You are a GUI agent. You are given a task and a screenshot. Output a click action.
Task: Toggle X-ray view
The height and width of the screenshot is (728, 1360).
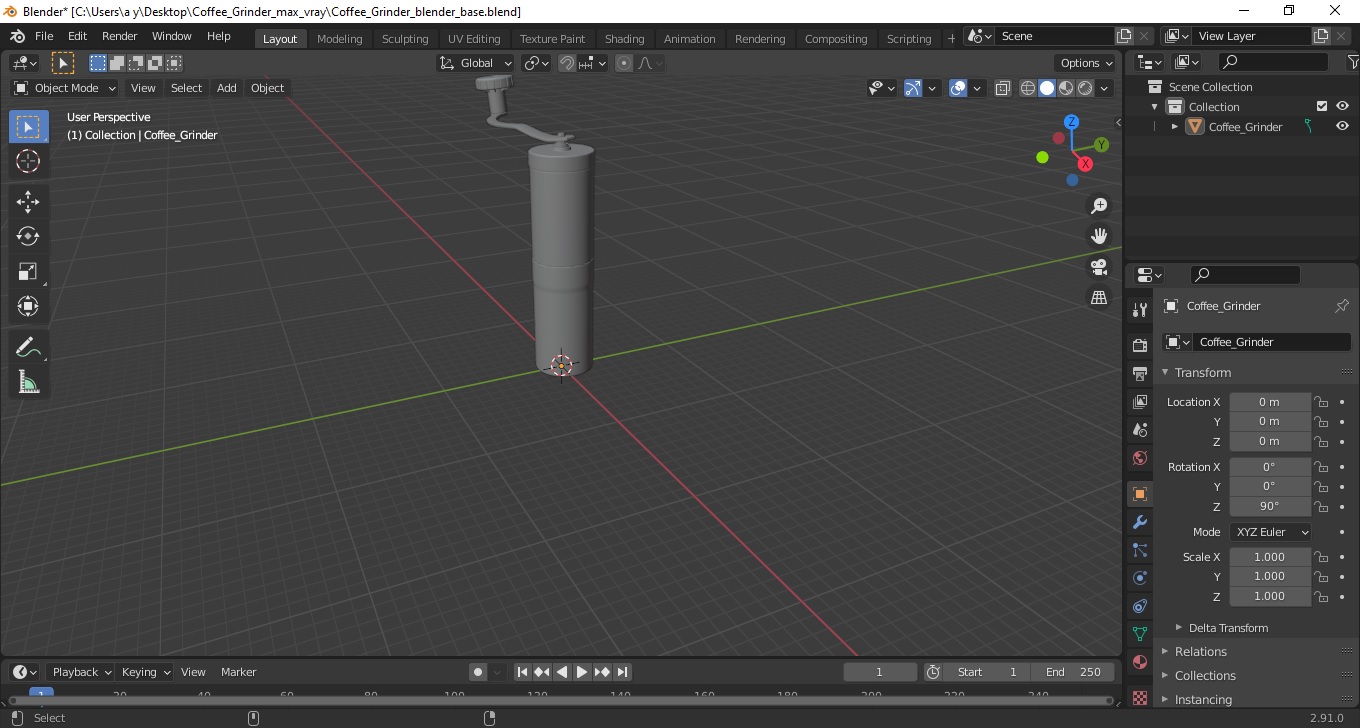(1003, 88)
